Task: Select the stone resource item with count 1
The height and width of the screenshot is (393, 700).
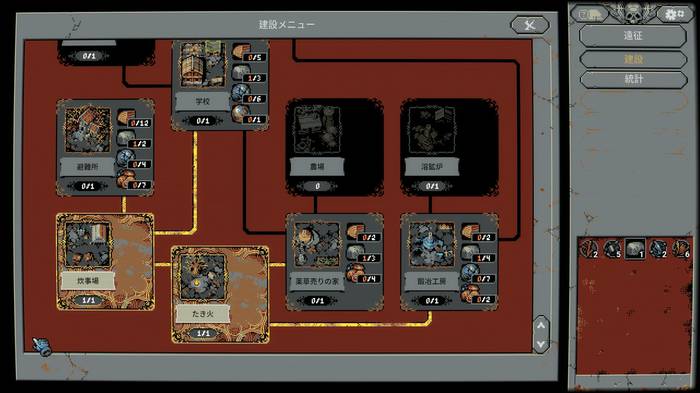Action: pos(635,249)
